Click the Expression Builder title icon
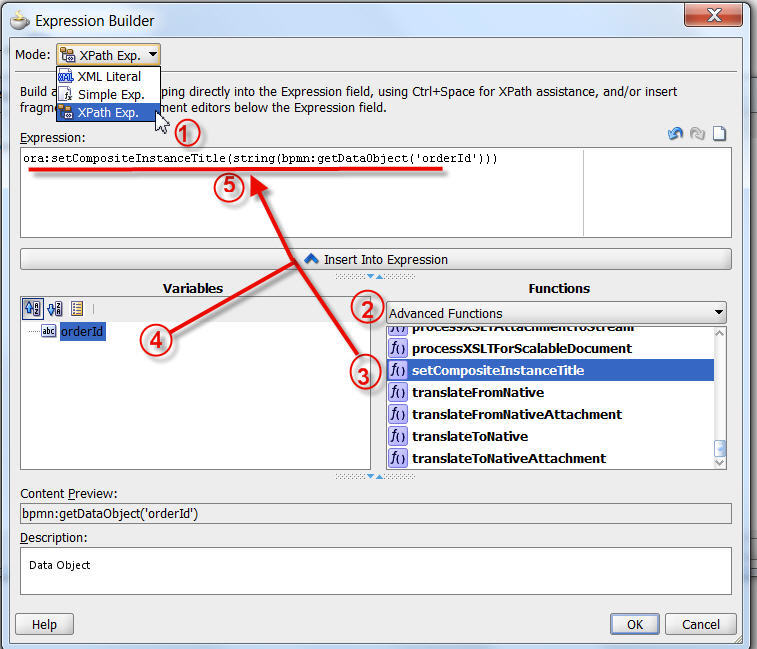The image size is (757, 649). 19,21
